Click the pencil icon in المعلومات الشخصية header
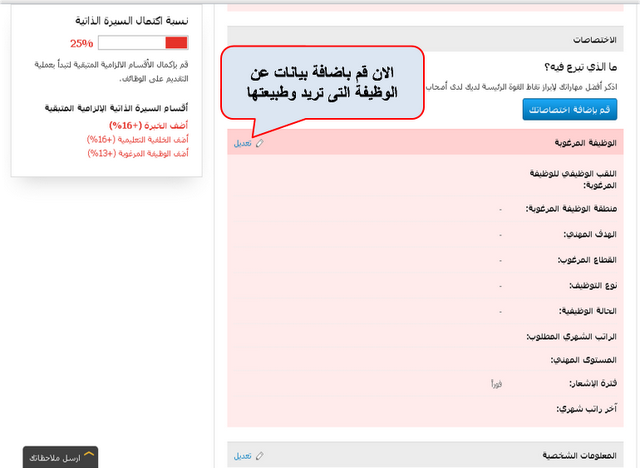Screen dimensions: 640x468 click(260, 456)
